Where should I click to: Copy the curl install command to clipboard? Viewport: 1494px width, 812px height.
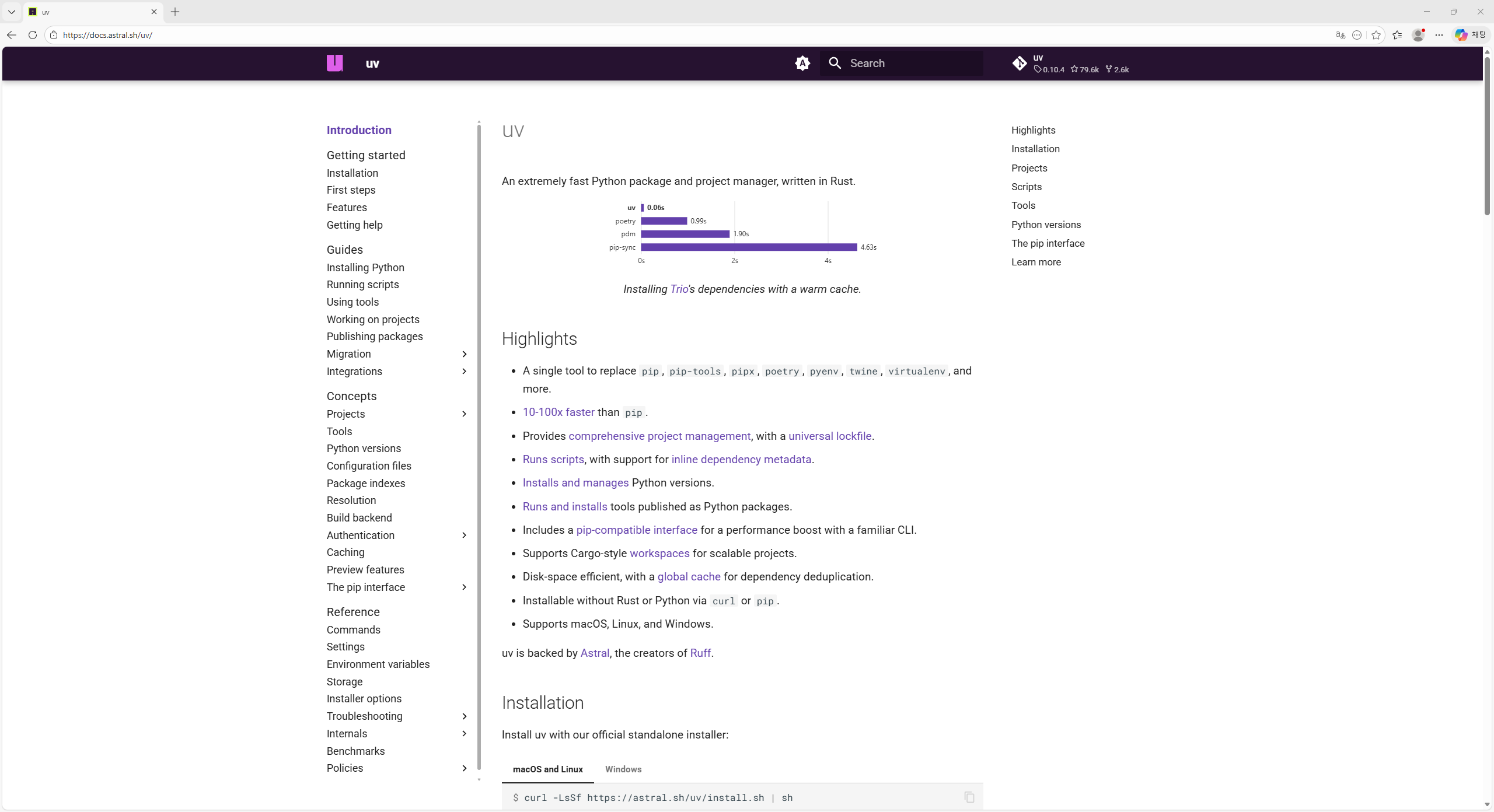click(969, 797)
